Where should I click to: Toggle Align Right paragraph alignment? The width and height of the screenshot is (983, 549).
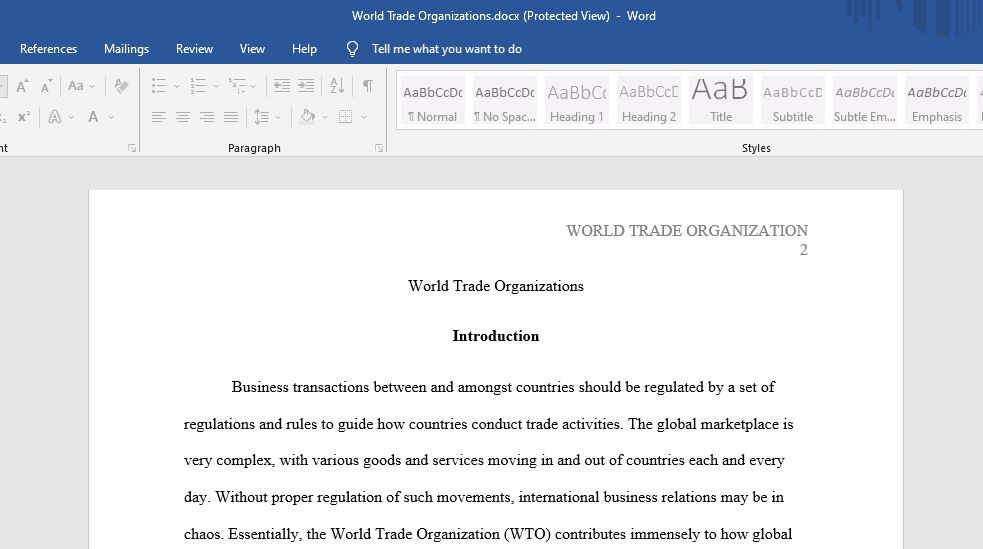point(207,117)
